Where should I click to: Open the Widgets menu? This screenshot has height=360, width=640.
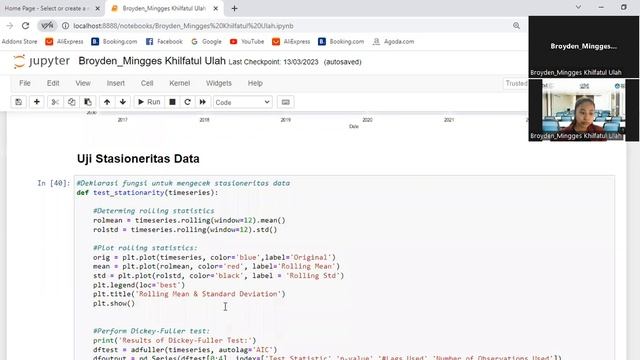click(x=219, y=83)
